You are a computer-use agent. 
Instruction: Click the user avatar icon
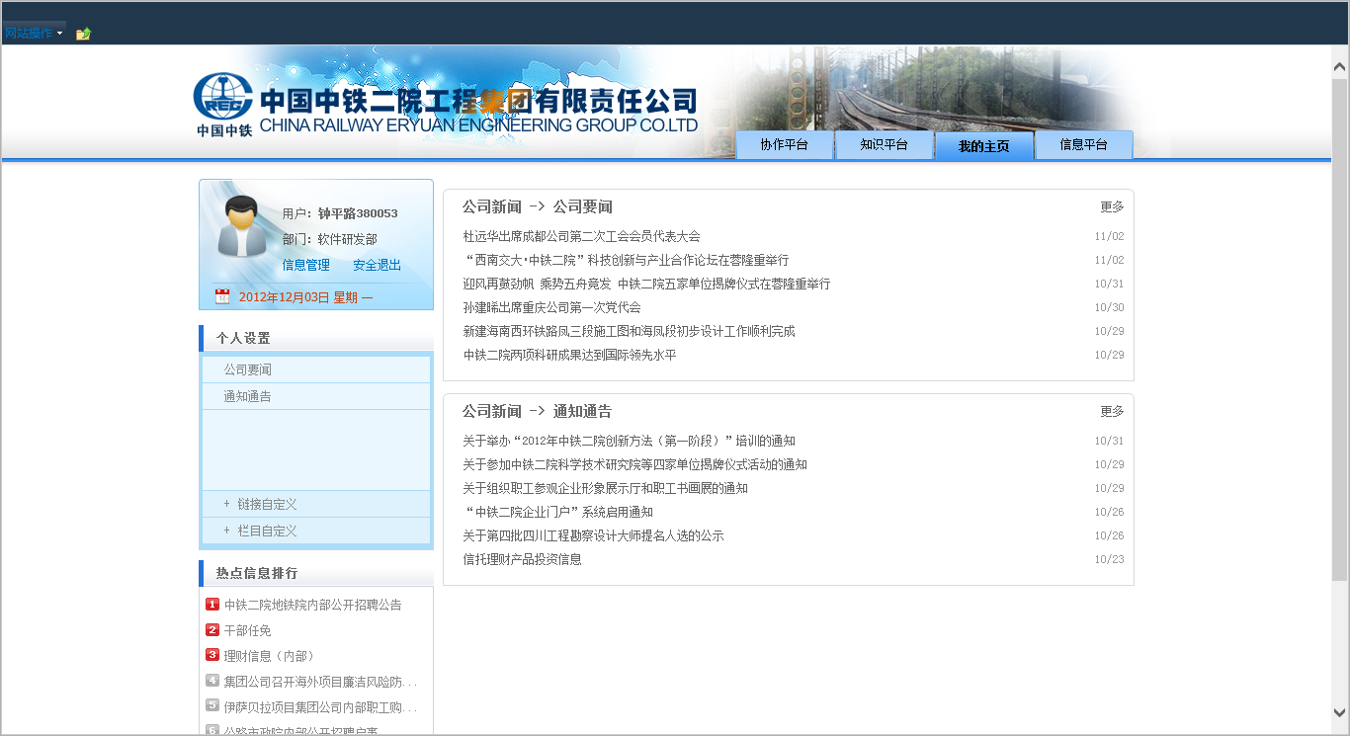pyautogui.click(x=240, y=227)
